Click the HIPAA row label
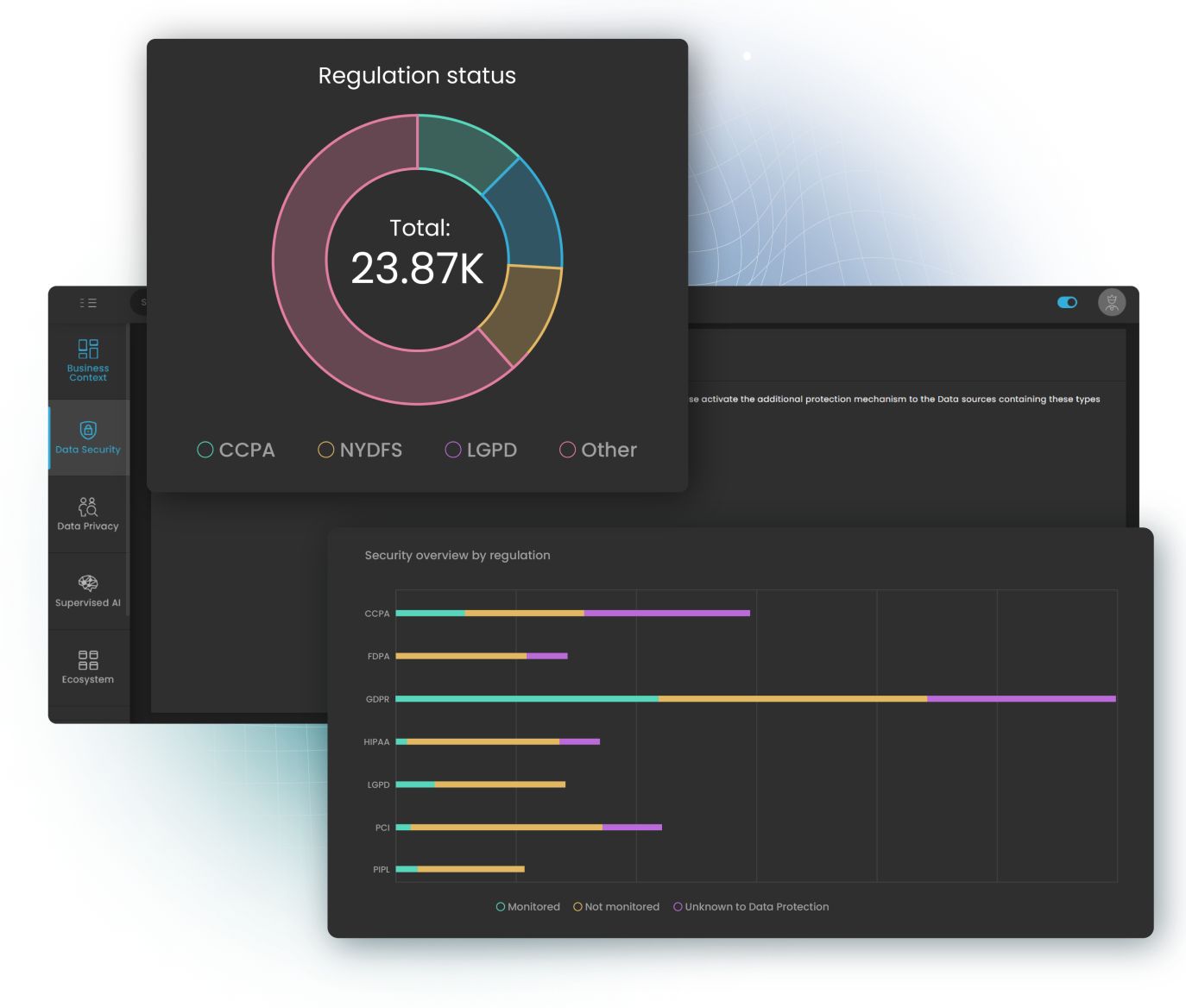 click(x=376, y=742)
